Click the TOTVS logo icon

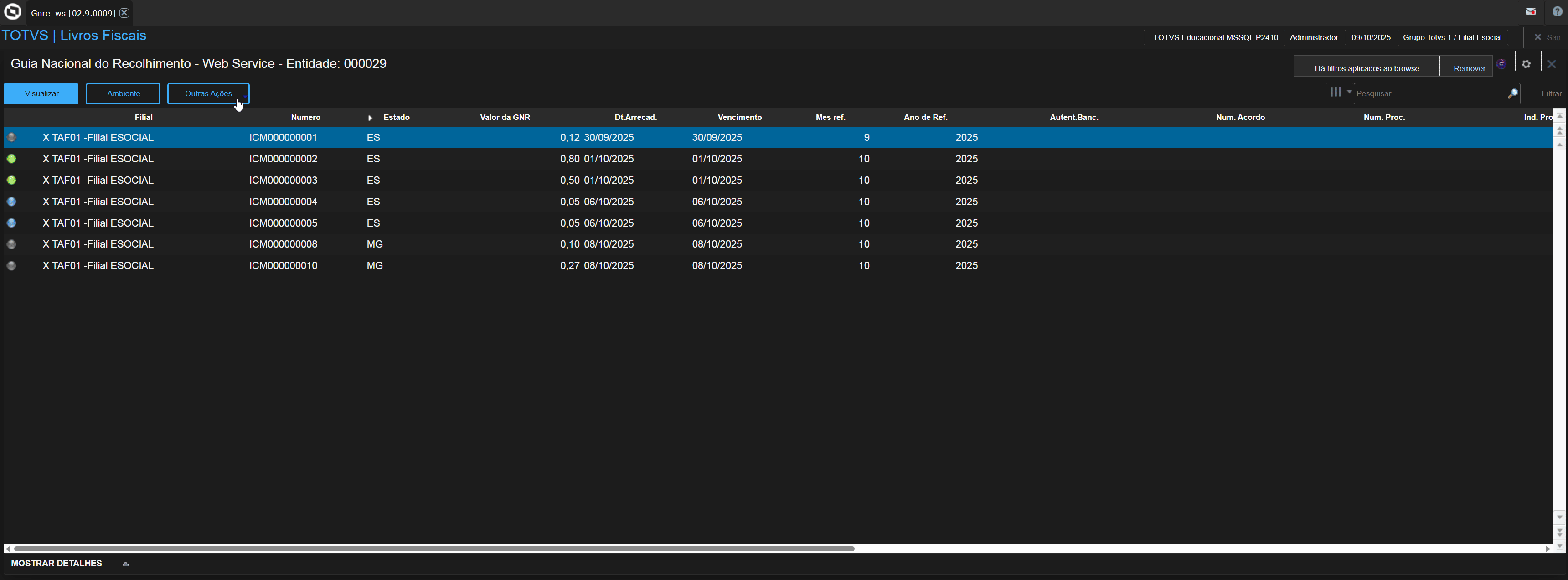[12, 12]
